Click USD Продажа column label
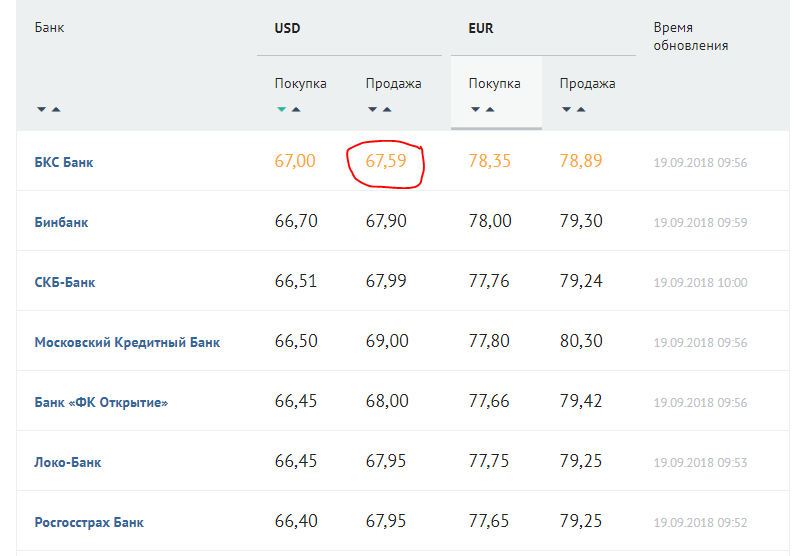Image resolution: width=795 pixels, height=556 pixels. 393,84
